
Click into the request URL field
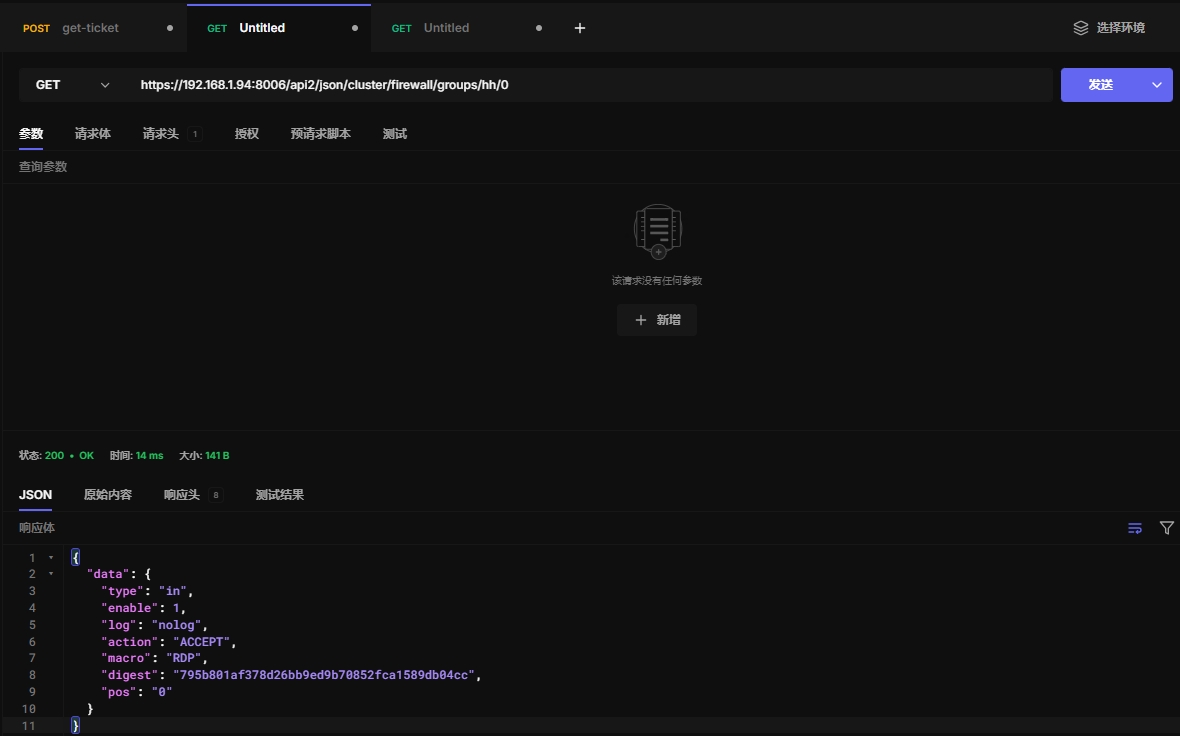(590, 85)
